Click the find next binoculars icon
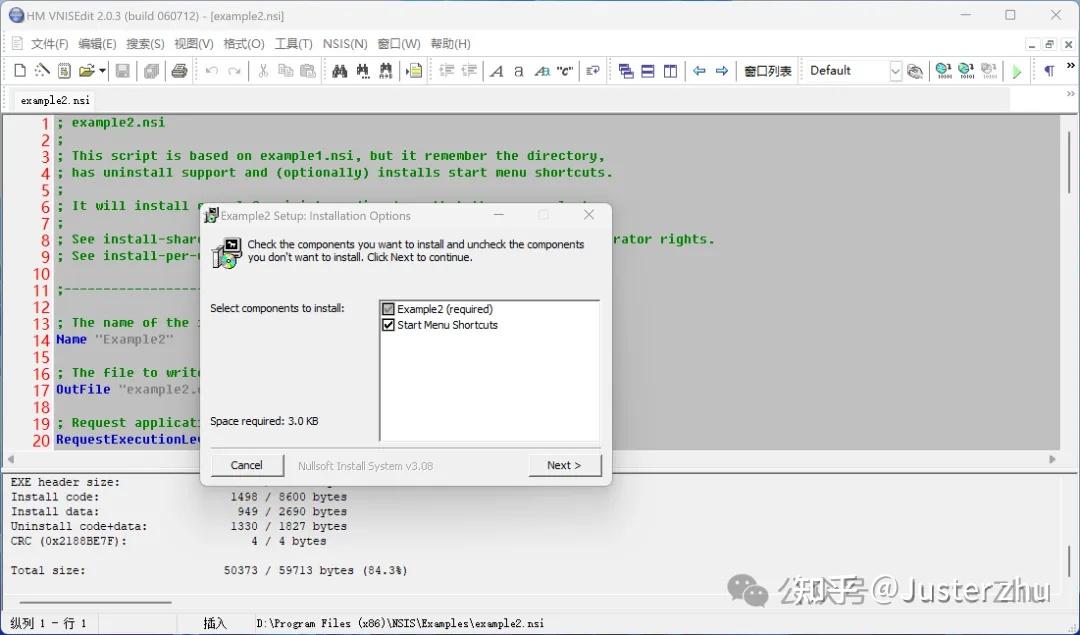This screenshot has height=635, width=1080. click(x=362, y=71)
